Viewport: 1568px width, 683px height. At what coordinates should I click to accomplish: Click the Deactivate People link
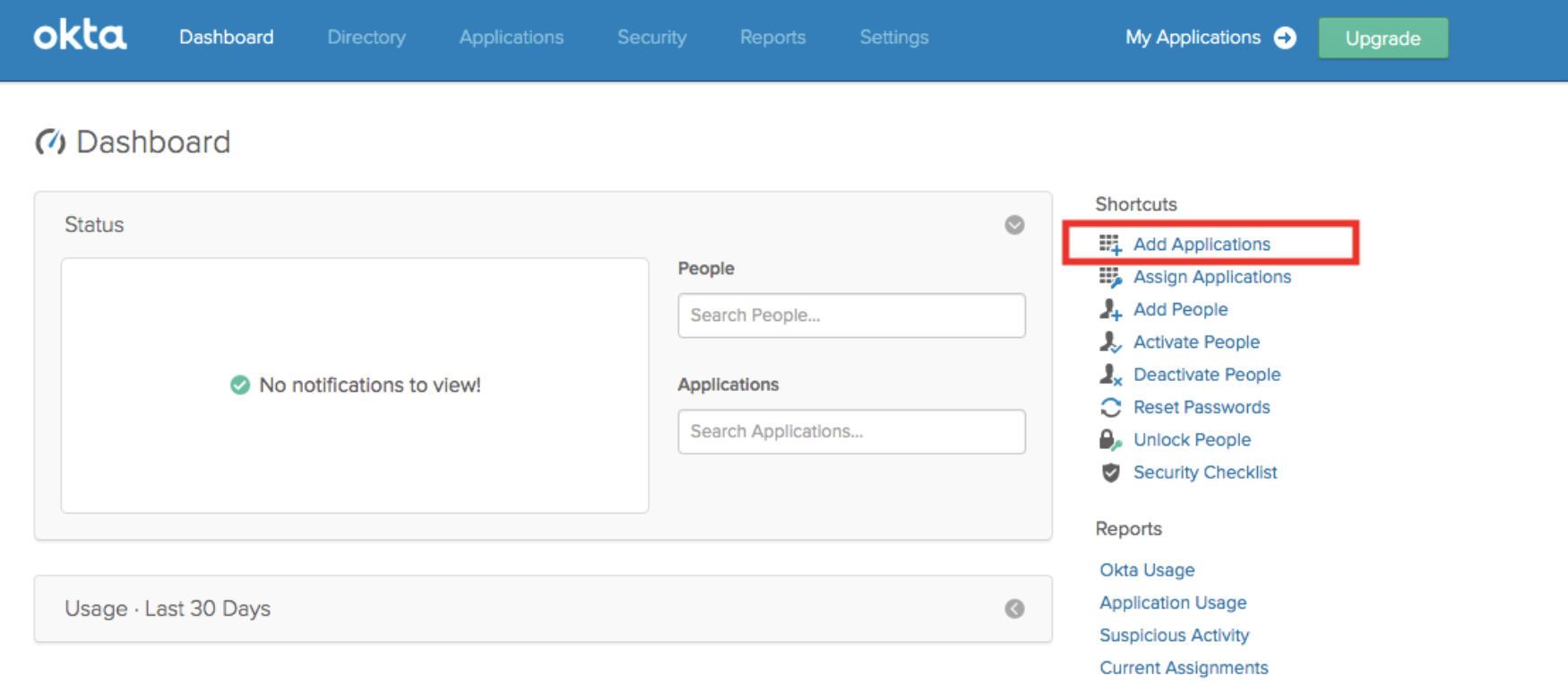tap(1207, 375)
